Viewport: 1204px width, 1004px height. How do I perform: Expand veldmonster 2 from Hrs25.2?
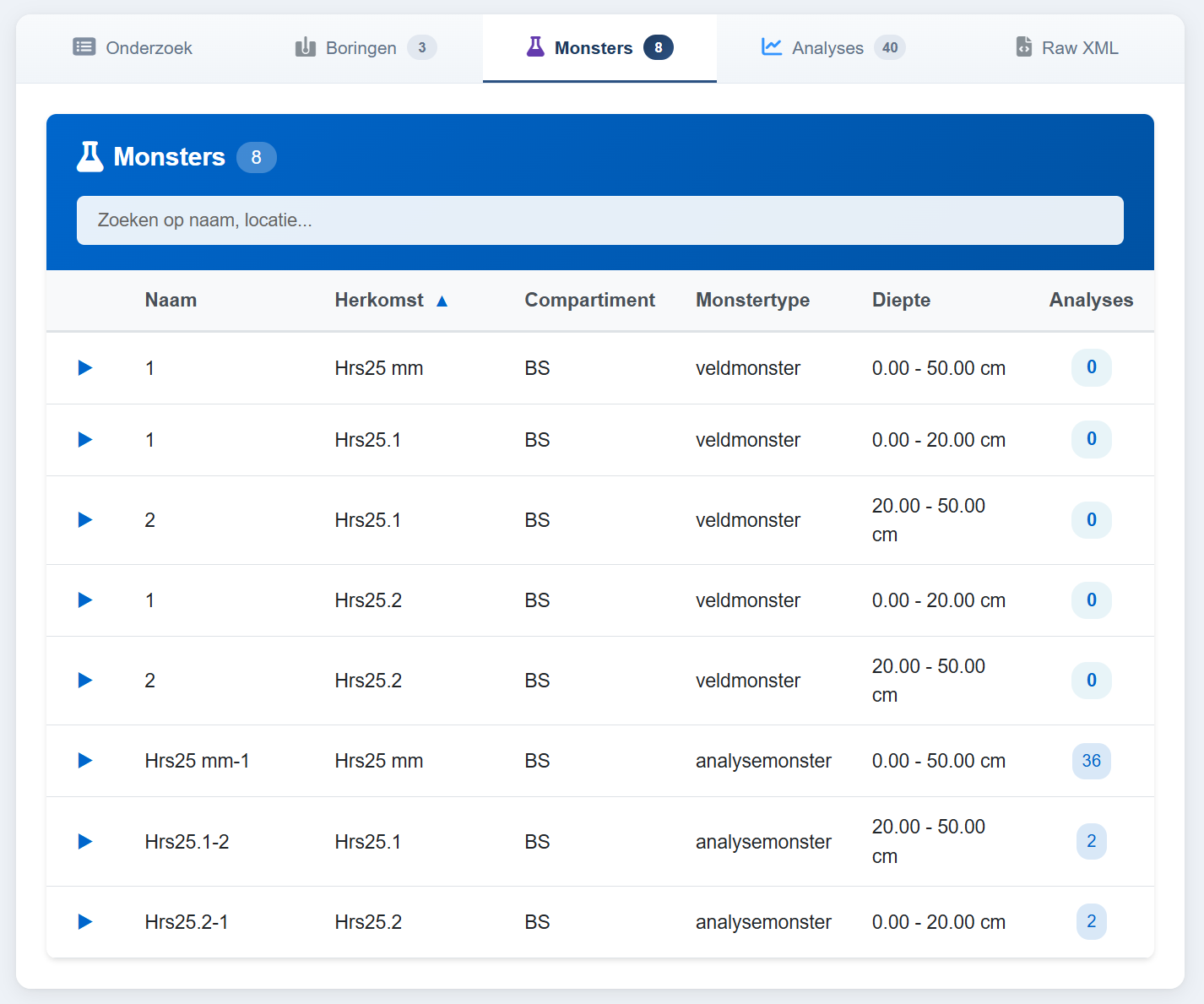coord(85,681)
